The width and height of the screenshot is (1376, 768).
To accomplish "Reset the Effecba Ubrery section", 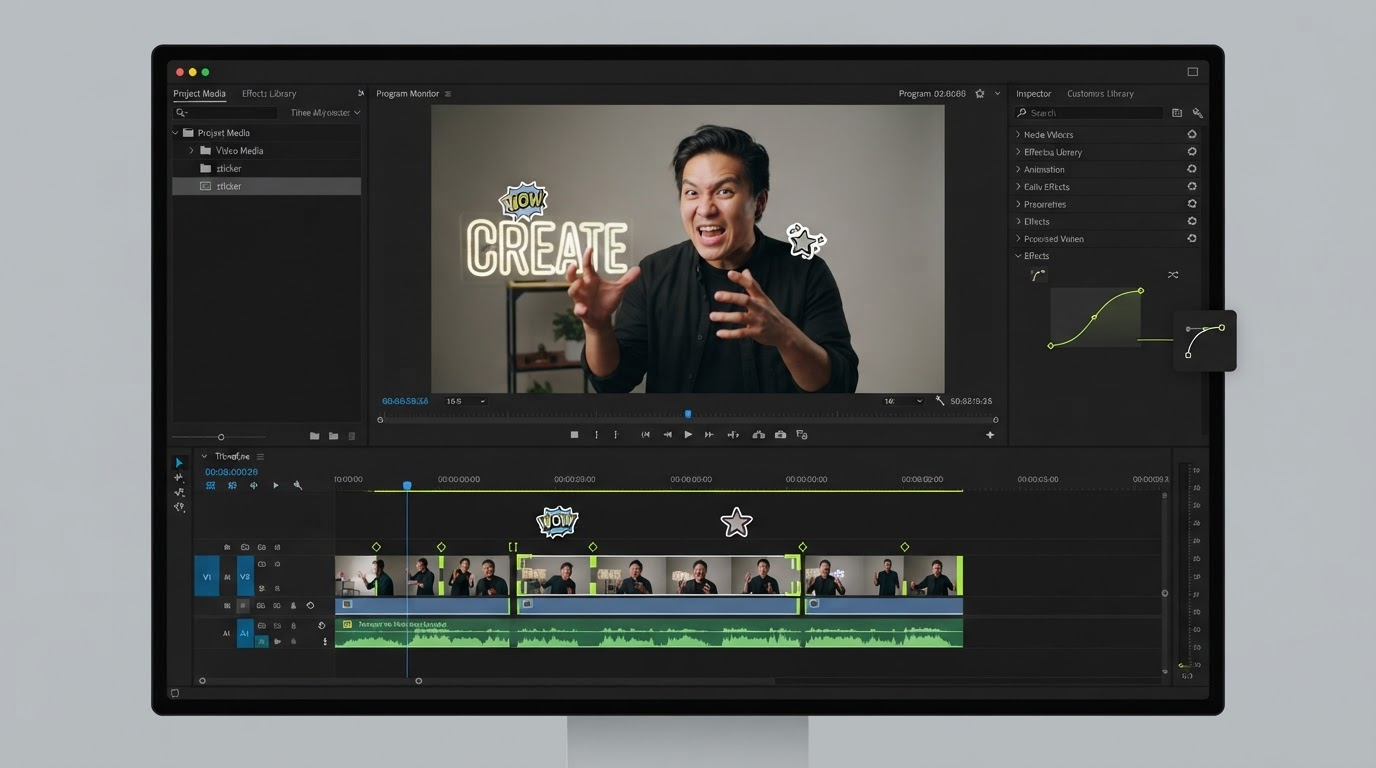I will (1192, 152).
